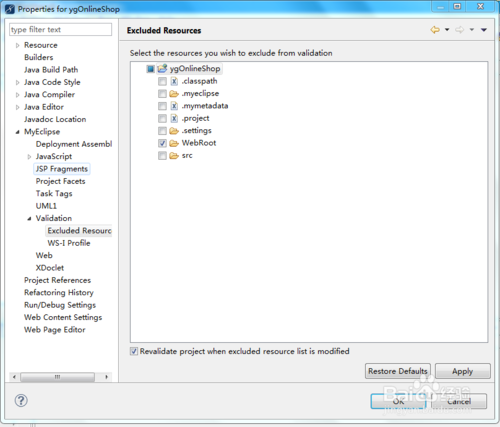Select Excluded Resources under Validation
The height and width of the screenshot is (427, 500).
coord(79,230)
